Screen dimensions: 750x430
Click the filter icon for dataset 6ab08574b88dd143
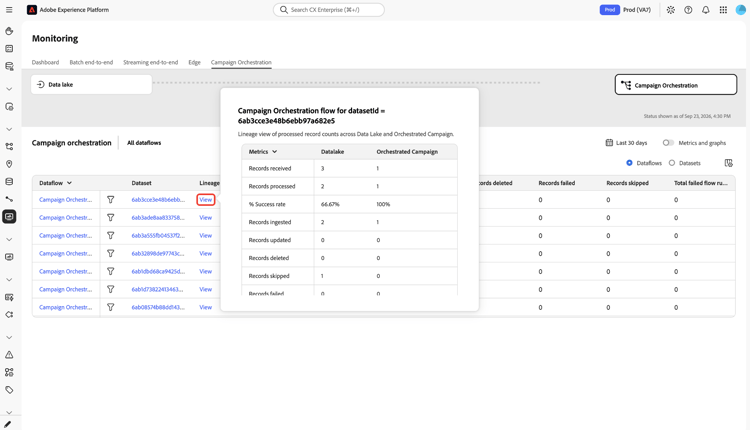pyautogui.click(x=110, y=307)
